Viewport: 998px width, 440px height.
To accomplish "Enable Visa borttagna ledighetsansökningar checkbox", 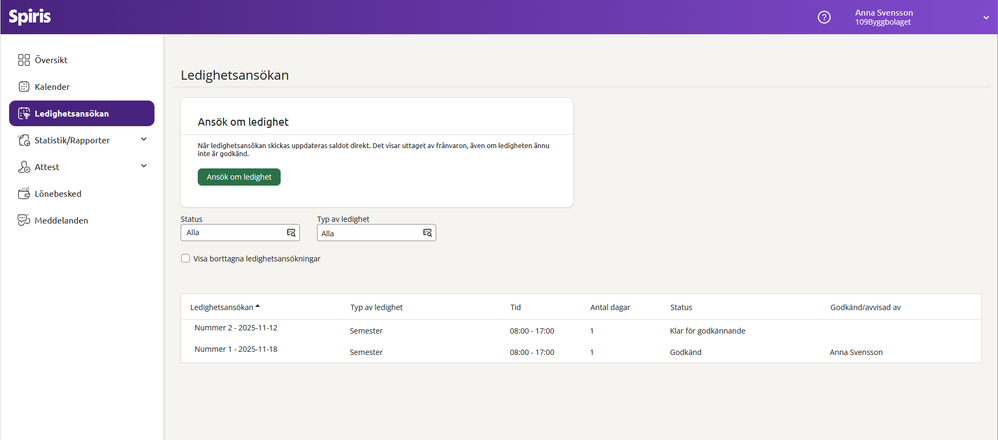I will tap(185, 258).
